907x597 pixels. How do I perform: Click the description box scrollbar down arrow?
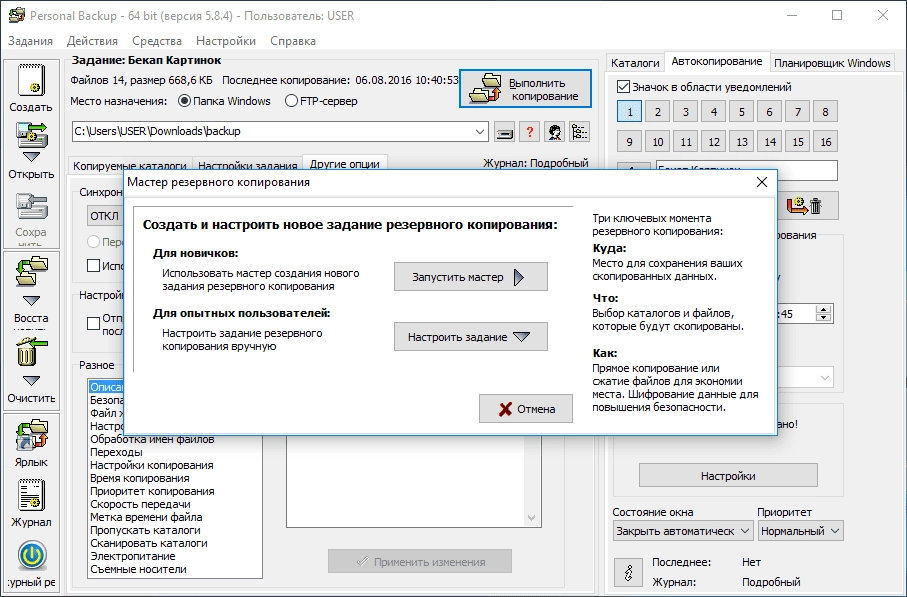click(532, 518)
